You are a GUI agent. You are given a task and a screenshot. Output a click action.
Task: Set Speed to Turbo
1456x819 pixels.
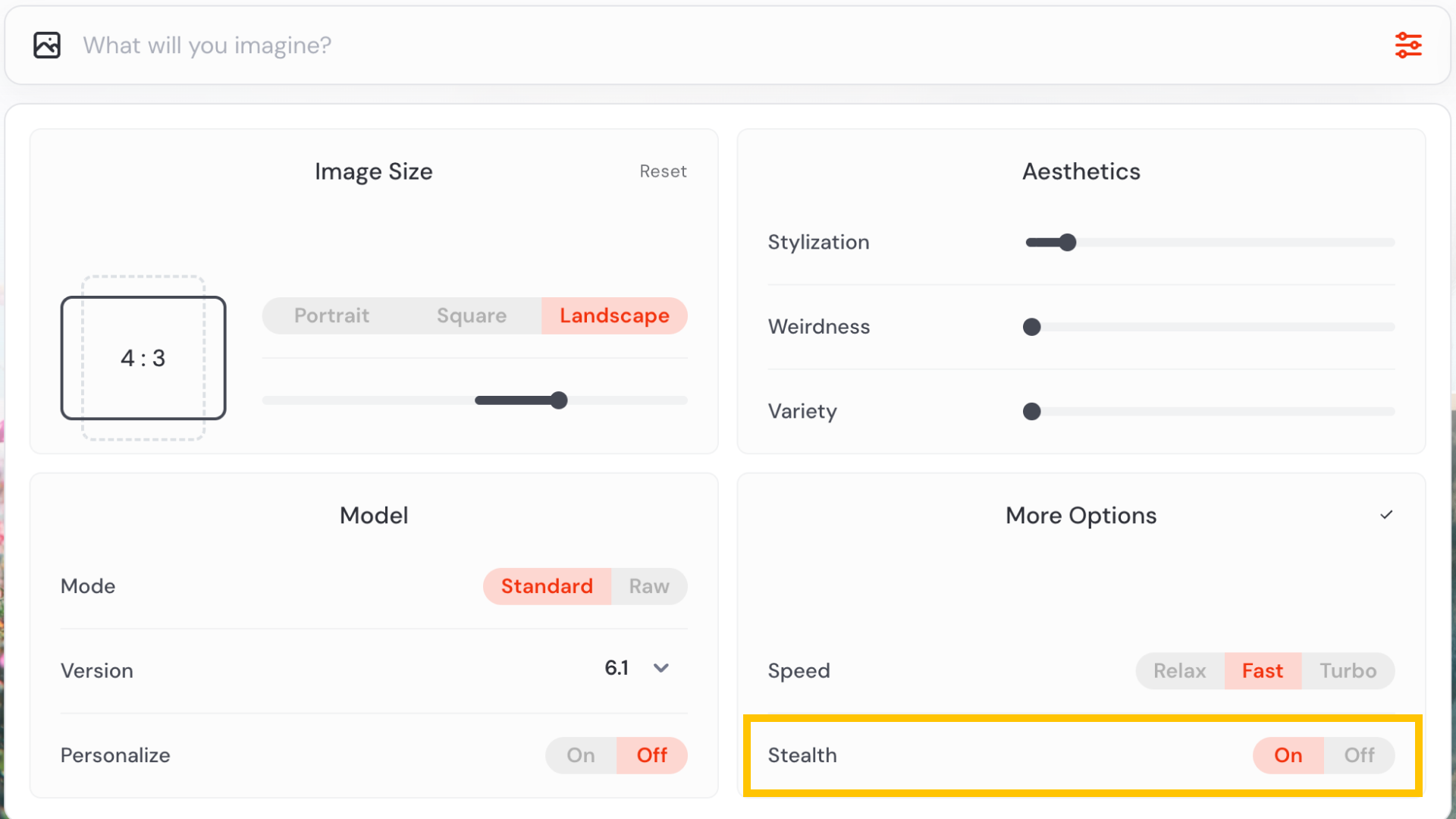pos(1348,671)
